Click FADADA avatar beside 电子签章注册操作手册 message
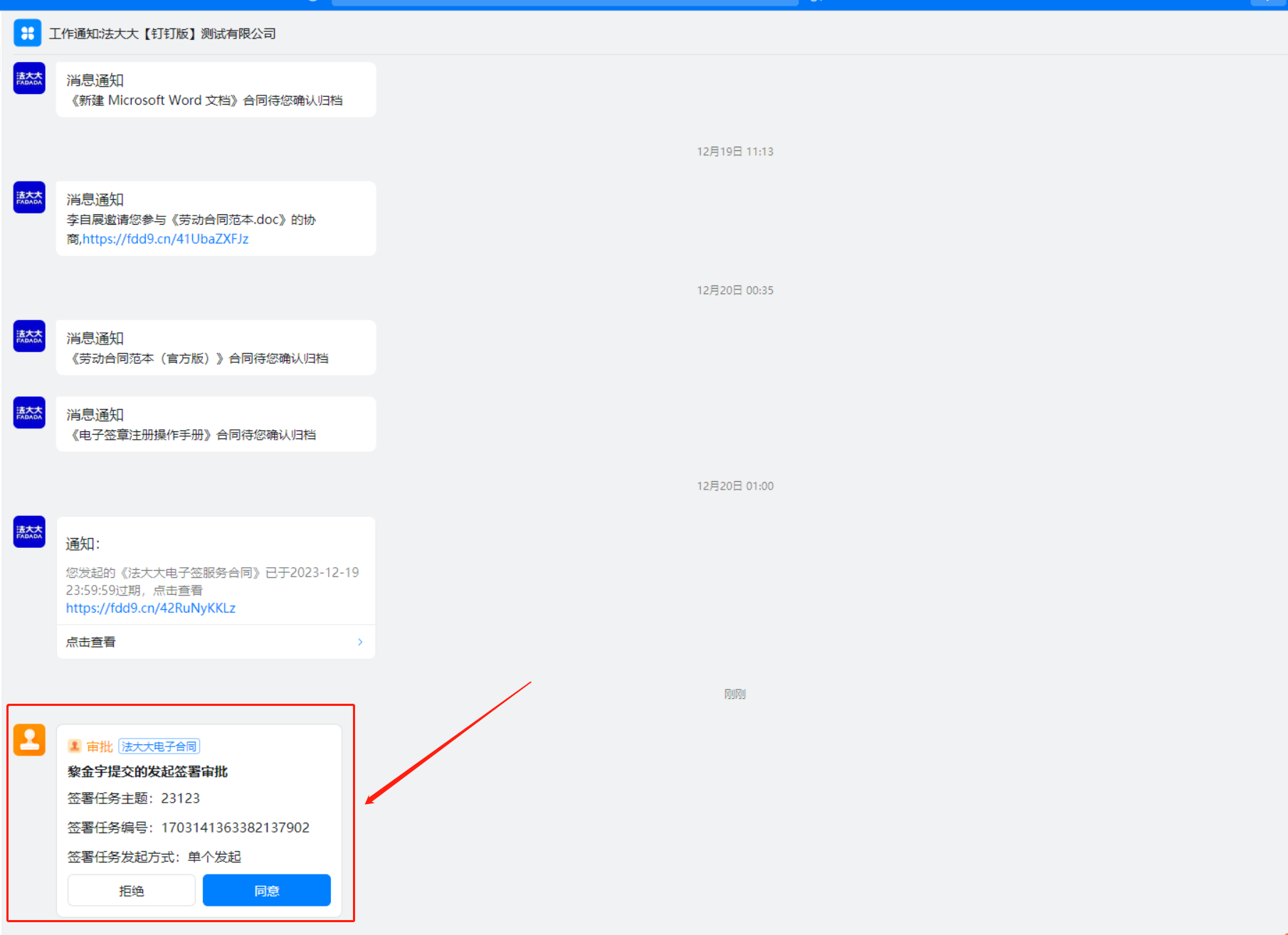Screen dimensions: 1288x935 [x=29, y=413]
